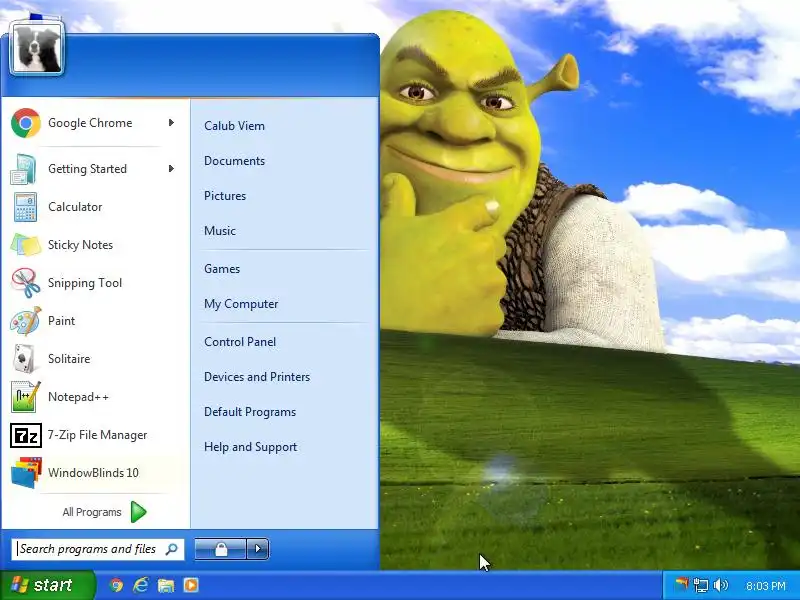800x600 pixels.
Task: Select the WindowBlinds 10 text label
Action: [93, 473]
